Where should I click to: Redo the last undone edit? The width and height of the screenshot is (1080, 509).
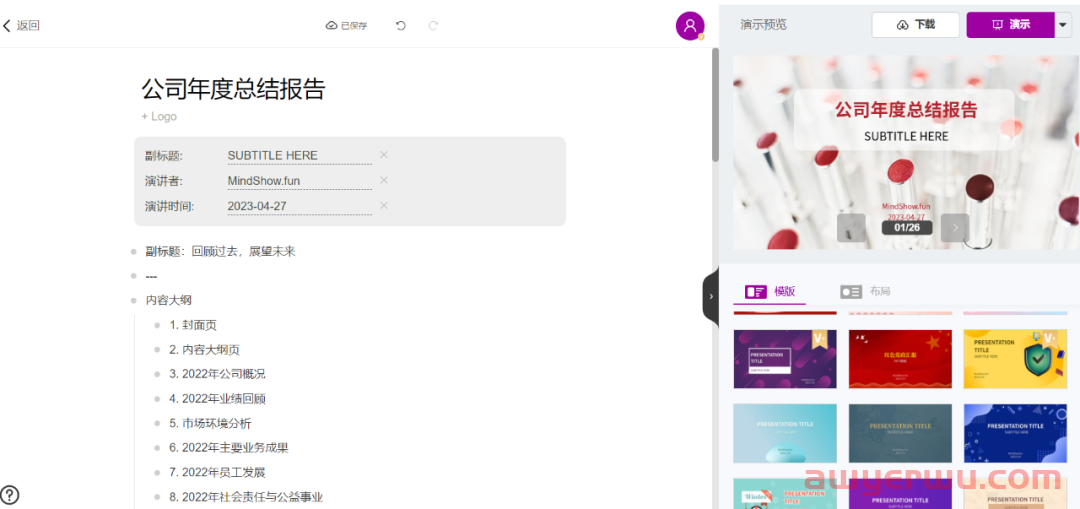click(x=433, y=26)
